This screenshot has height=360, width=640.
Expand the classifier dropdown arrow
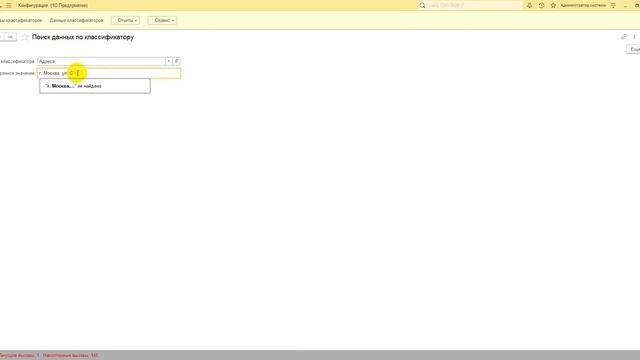[x=169, y=61]
